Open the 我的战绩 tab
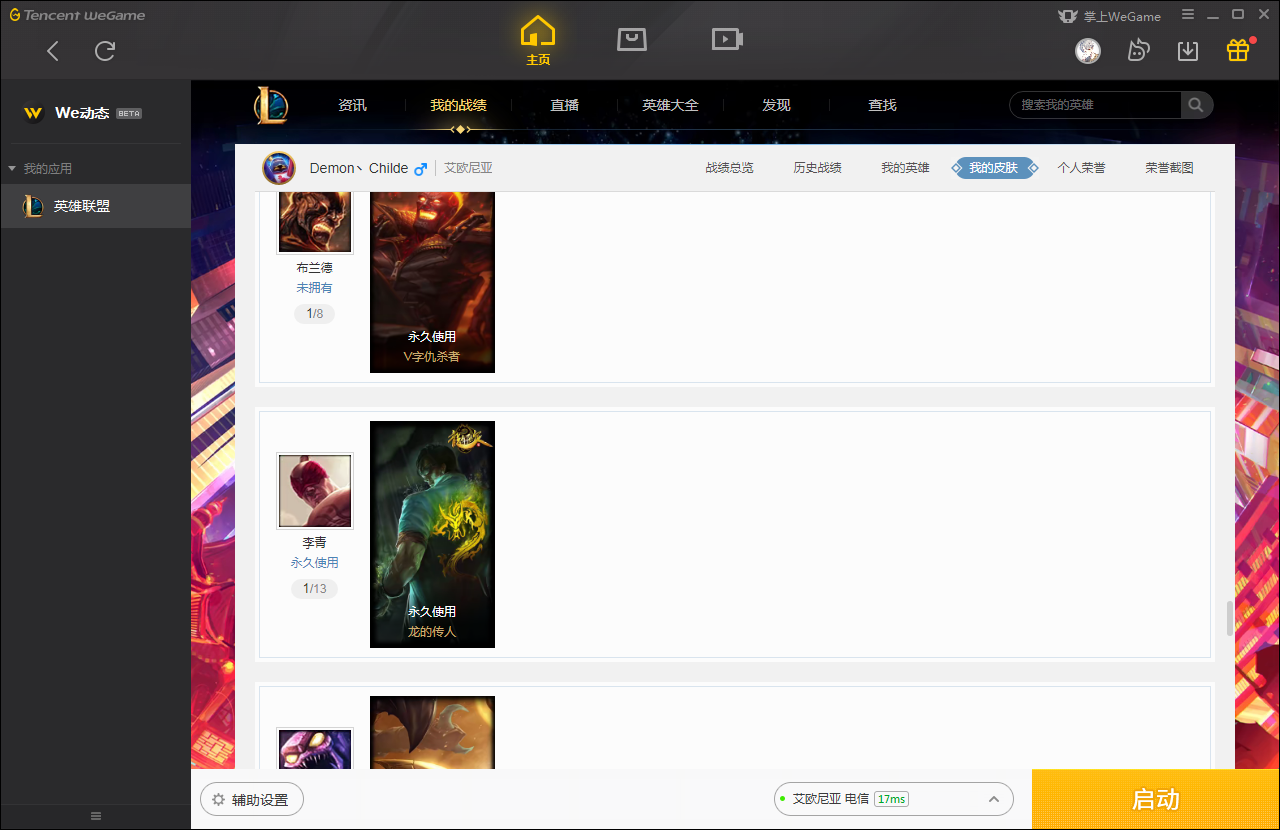This screenshot has height=830, width=1280. tap(458, 105)
